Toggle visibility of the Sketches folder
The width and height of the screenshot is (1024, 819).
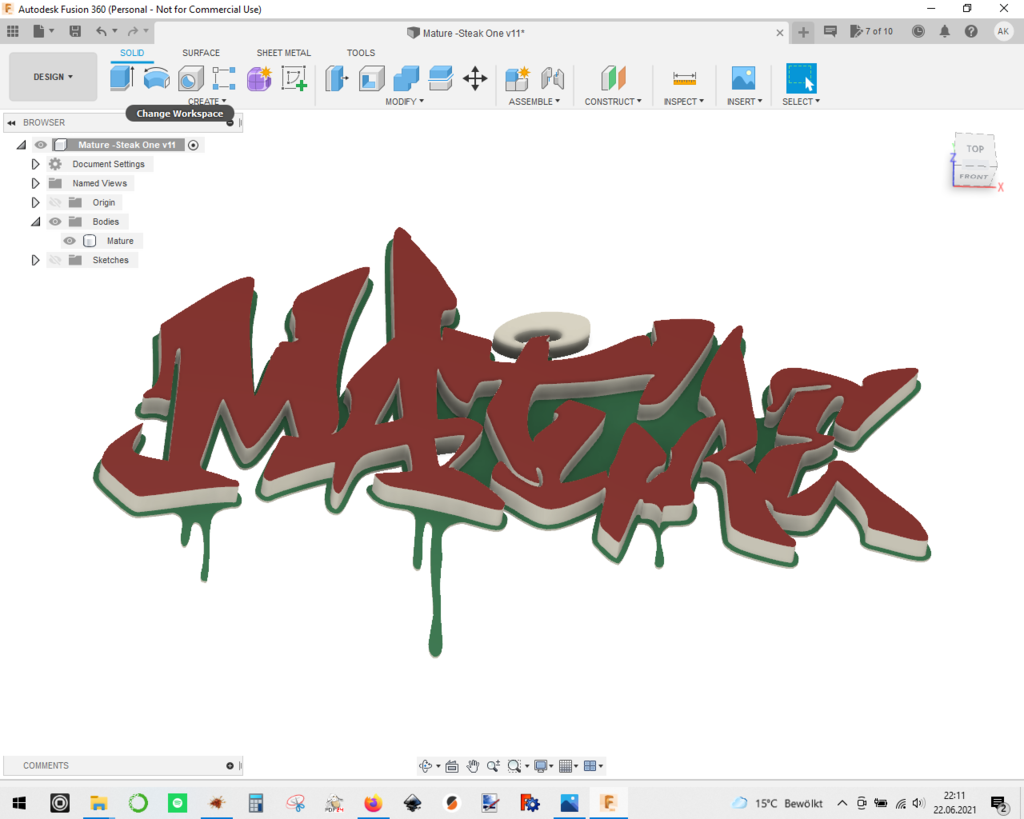(56, 260)
